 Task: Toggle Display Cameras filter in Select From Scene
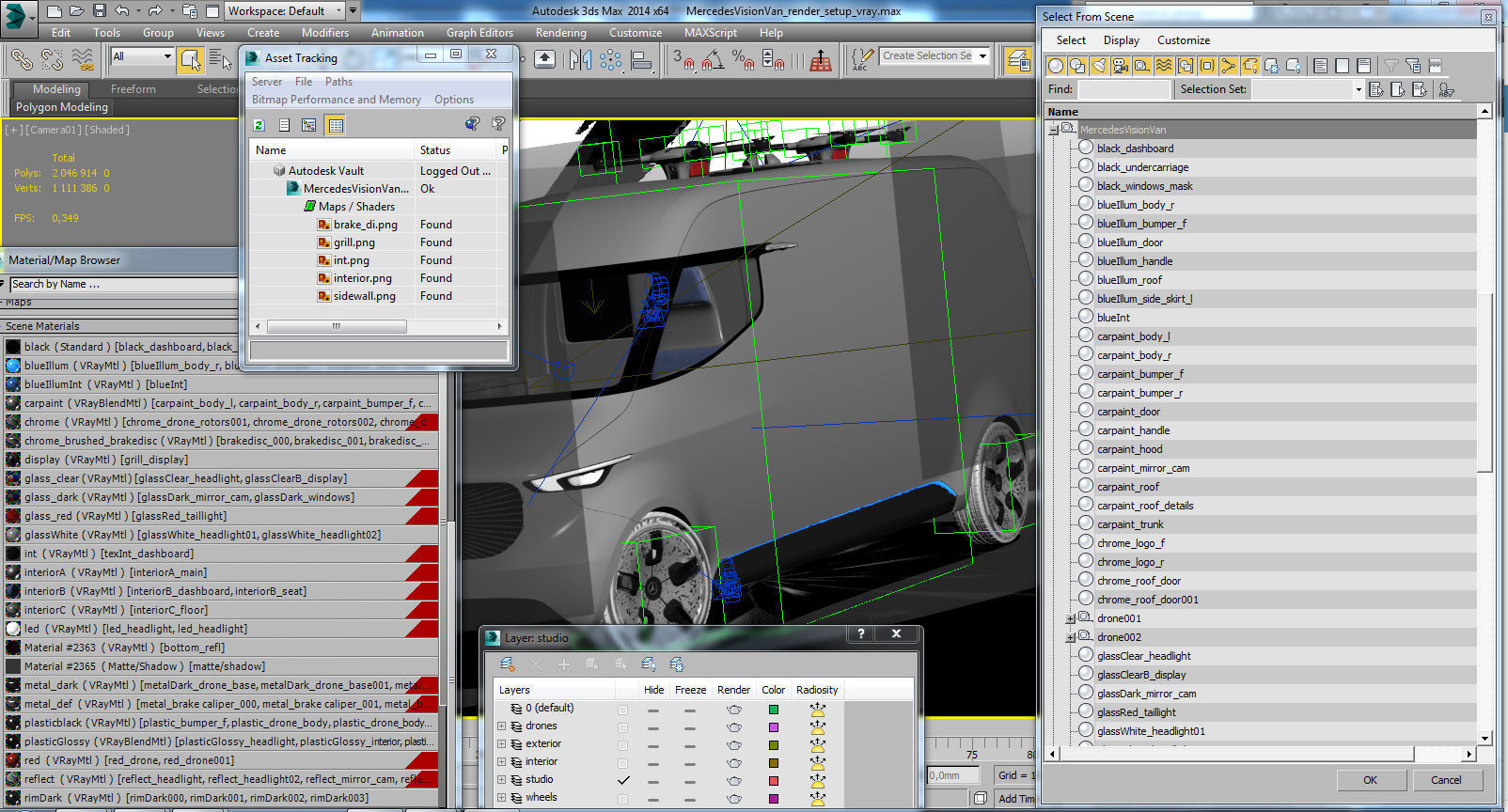point(1121,66)
